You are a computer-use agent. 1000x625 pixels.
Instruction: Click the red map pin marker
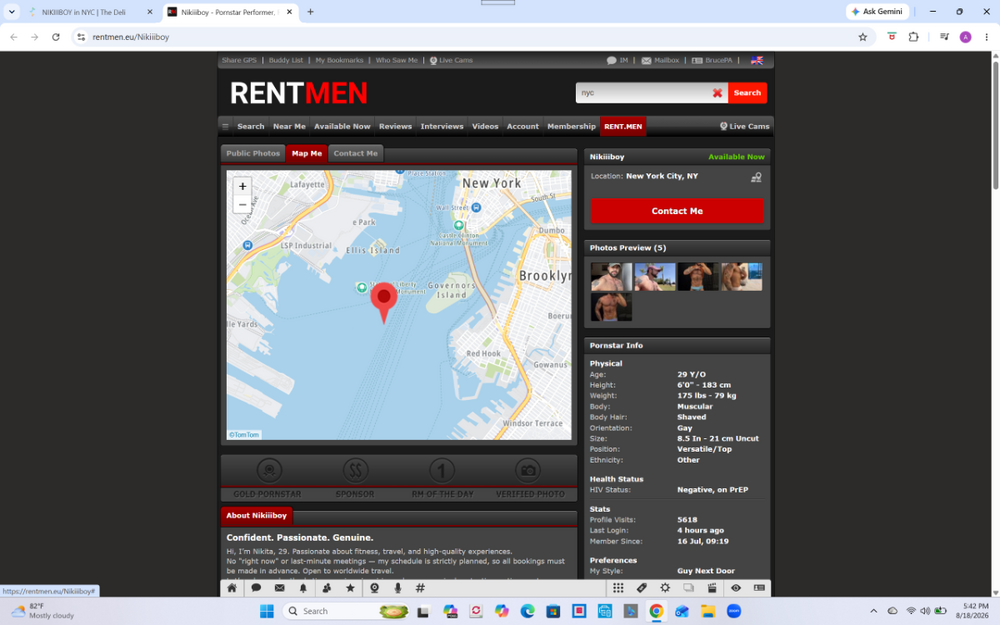pyautogui.click(x=384, y=303)
